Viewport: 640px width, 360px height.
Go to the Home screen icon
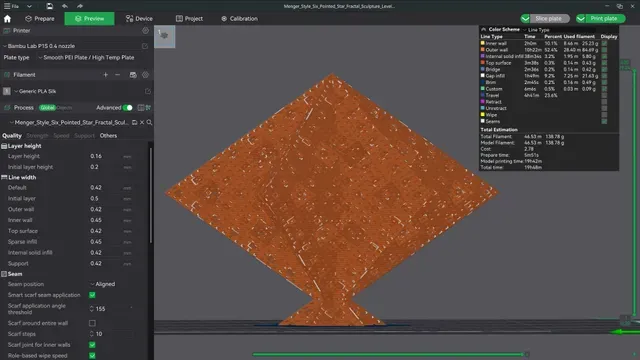(7, 19)
